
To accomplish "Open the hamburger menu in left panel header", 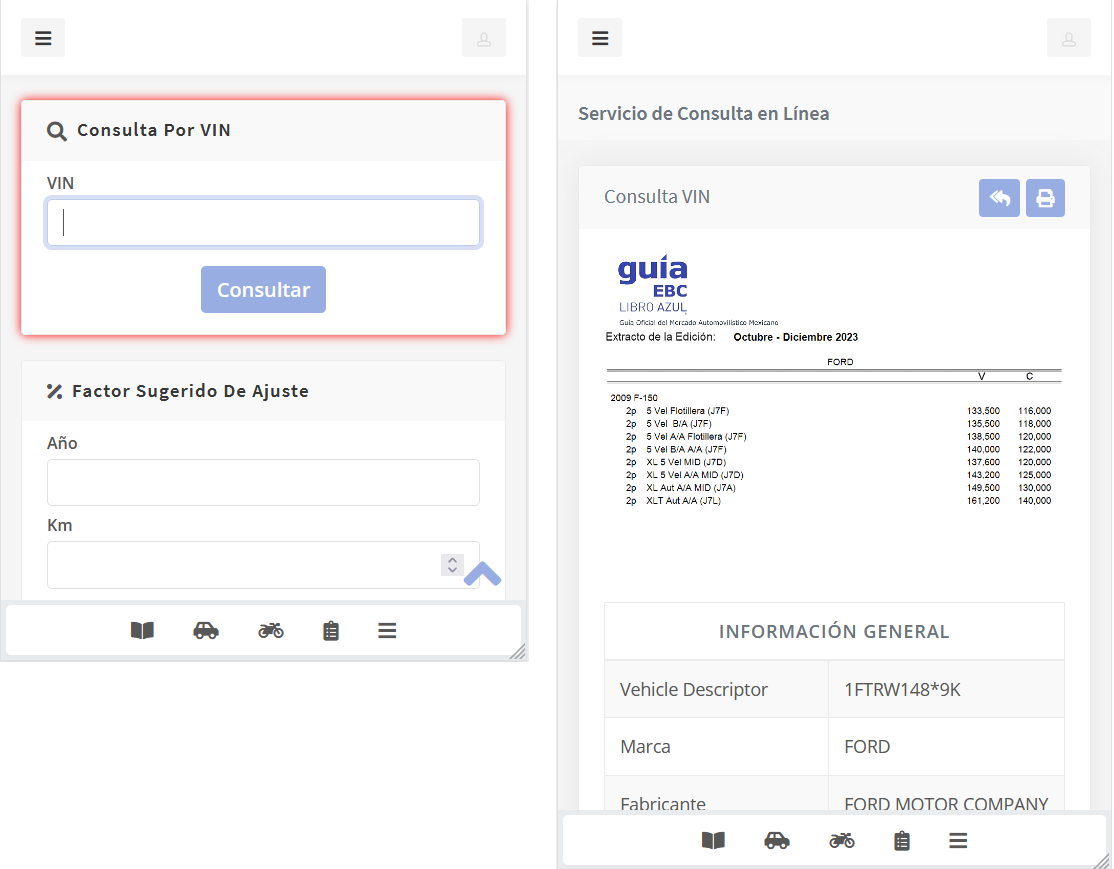I will [x=43, y=38].
